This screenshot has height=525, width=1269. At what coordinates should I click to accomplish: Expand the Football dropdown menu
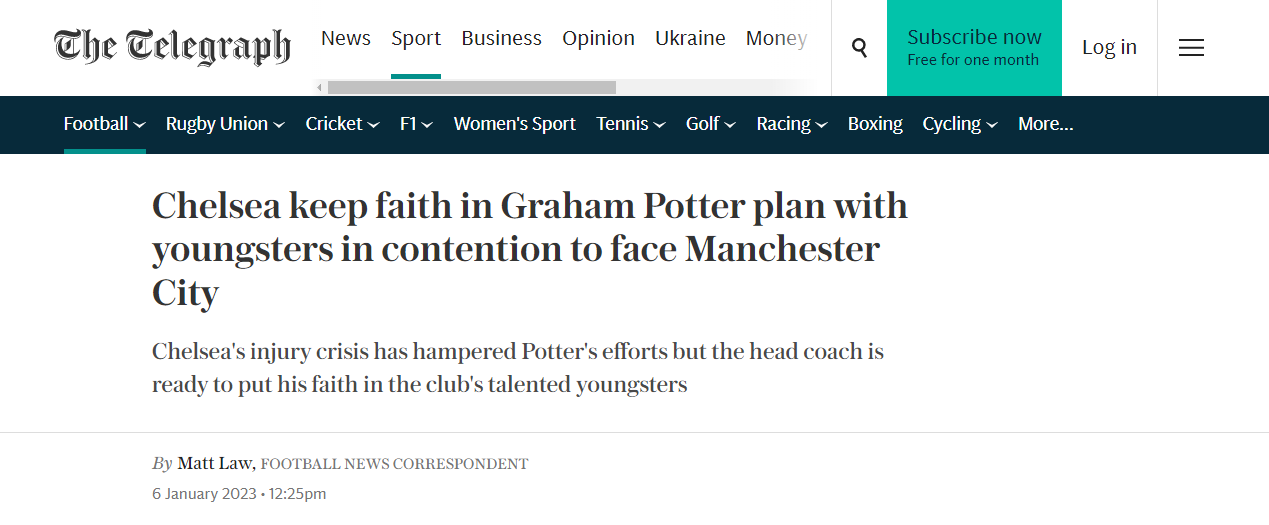point(104,124)
